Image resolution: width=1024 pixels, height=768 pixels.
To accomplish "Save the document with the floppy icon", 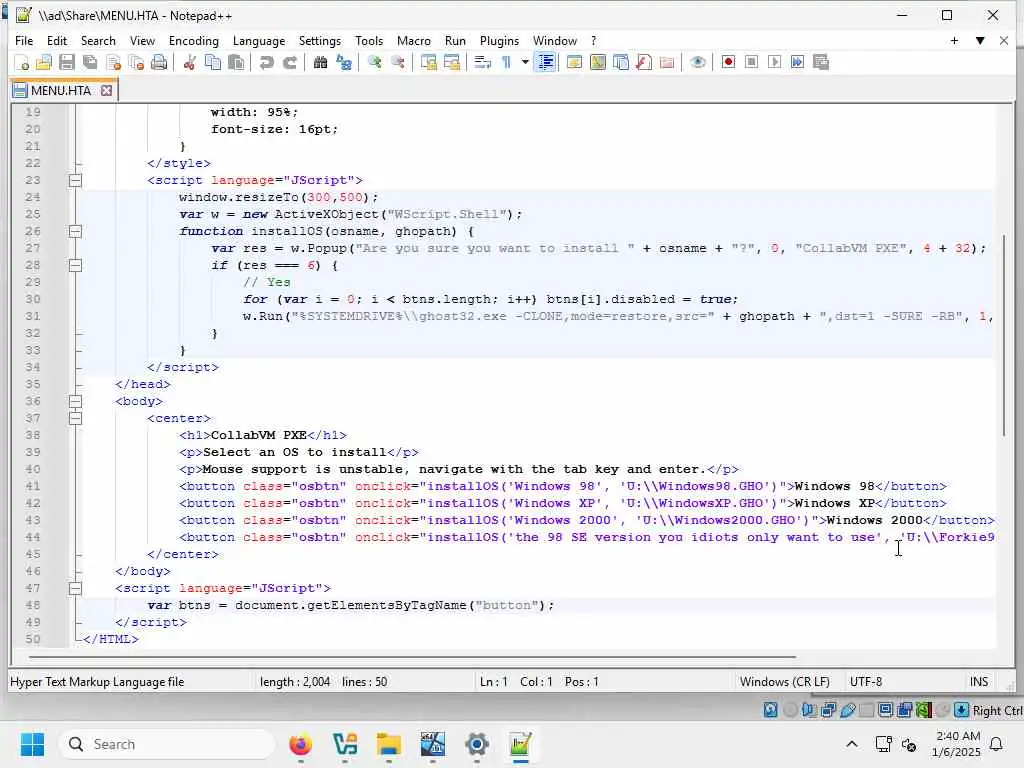I will (67, 63).
